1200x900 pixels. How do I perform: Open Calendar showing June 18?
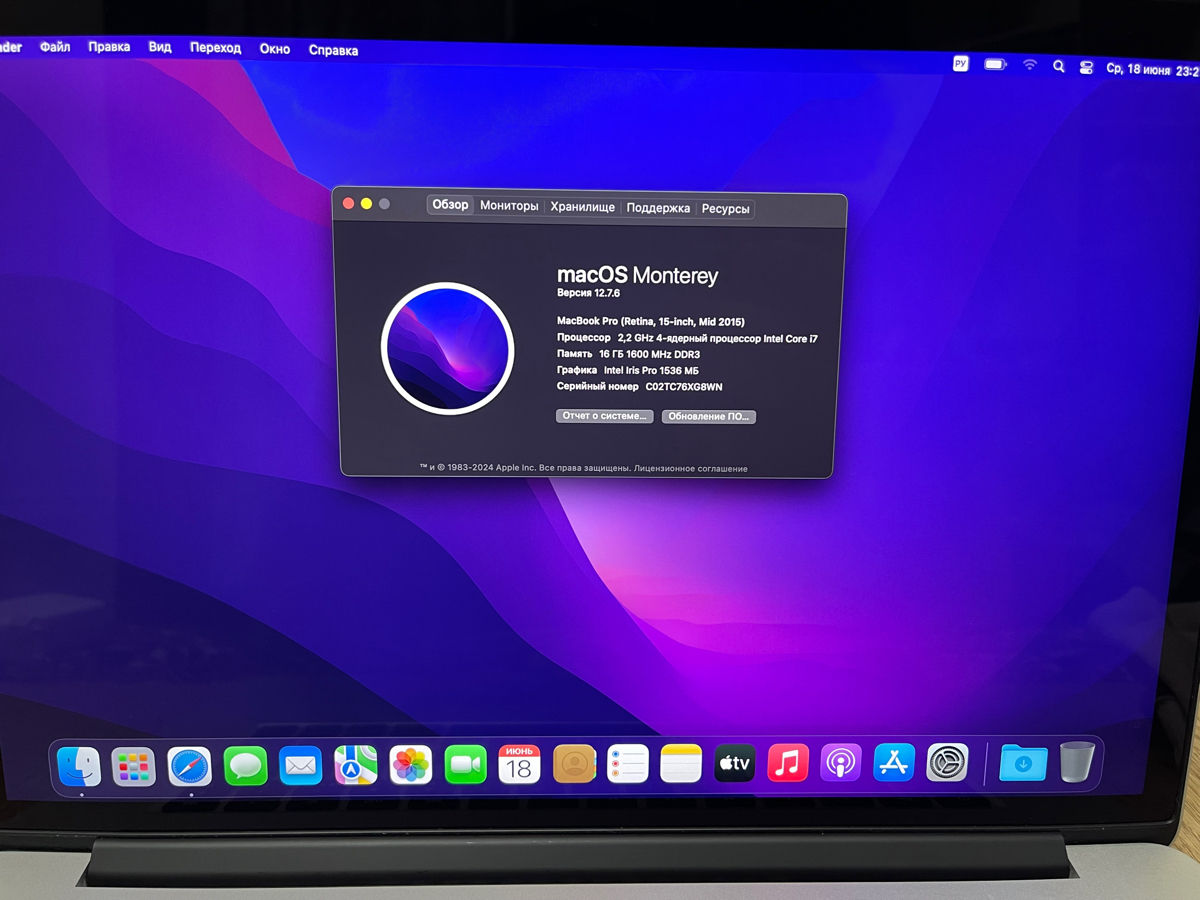tap(519, 764)
